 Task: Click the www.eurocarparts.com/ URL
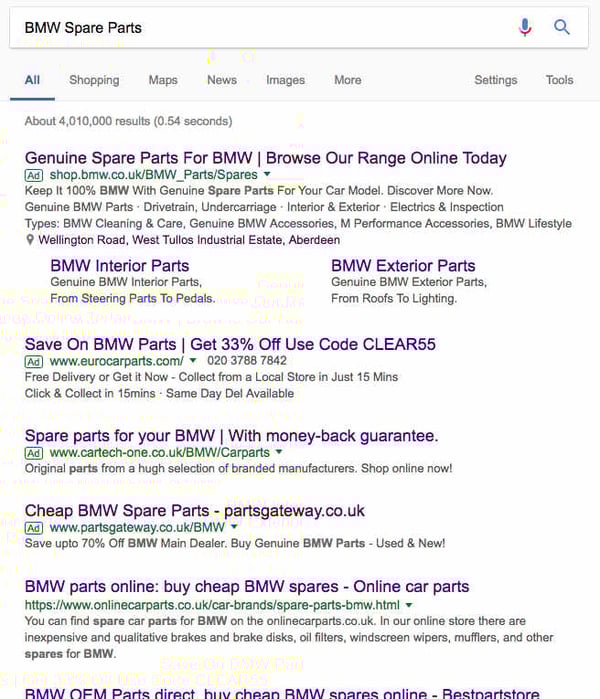click(116, 361)
